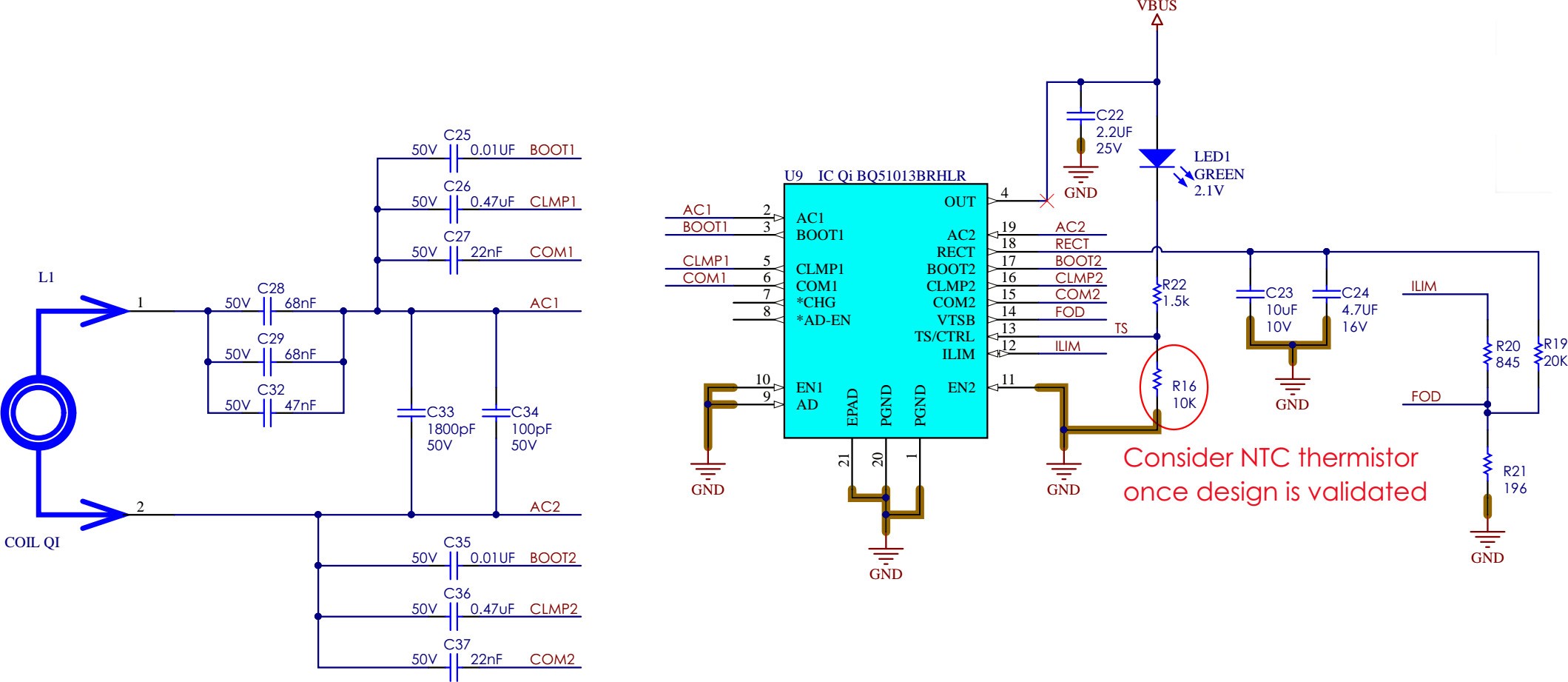Click the 'GREEN' label of LED1
1568x682 pixels.
1219,174
